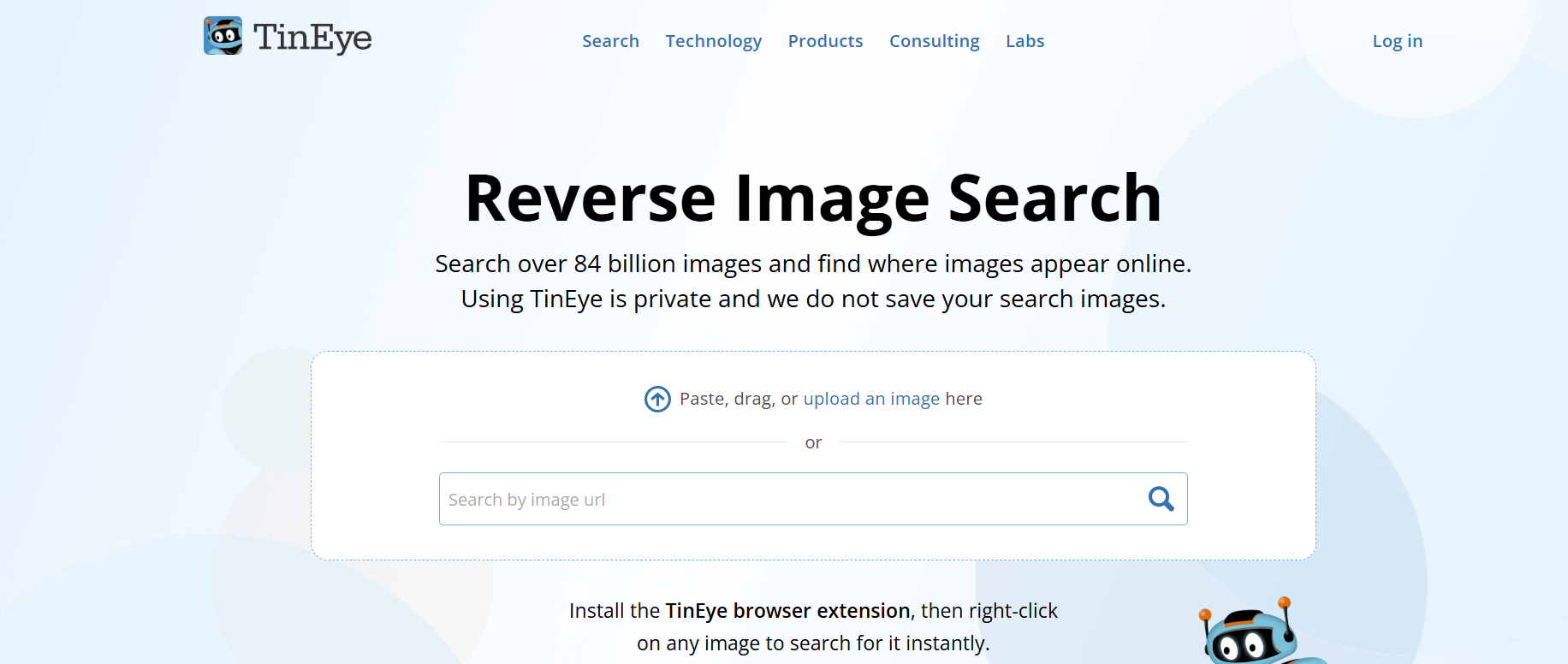The image size is (1568, 664).
Task: Focus the 'Search by image url' field
Action: pyautogui.click(x=813, y=499)
